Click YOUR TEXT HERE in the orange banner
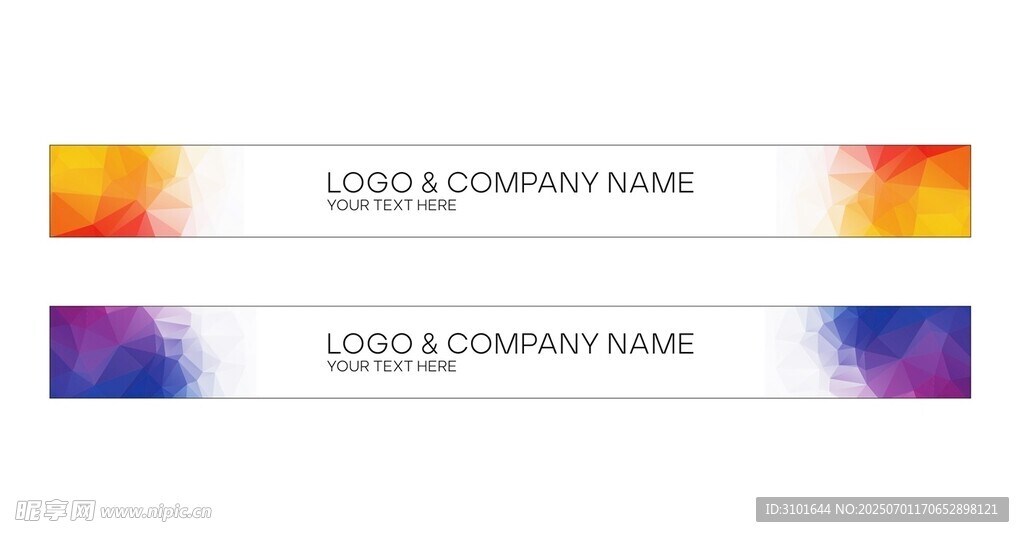 point(392,205)
